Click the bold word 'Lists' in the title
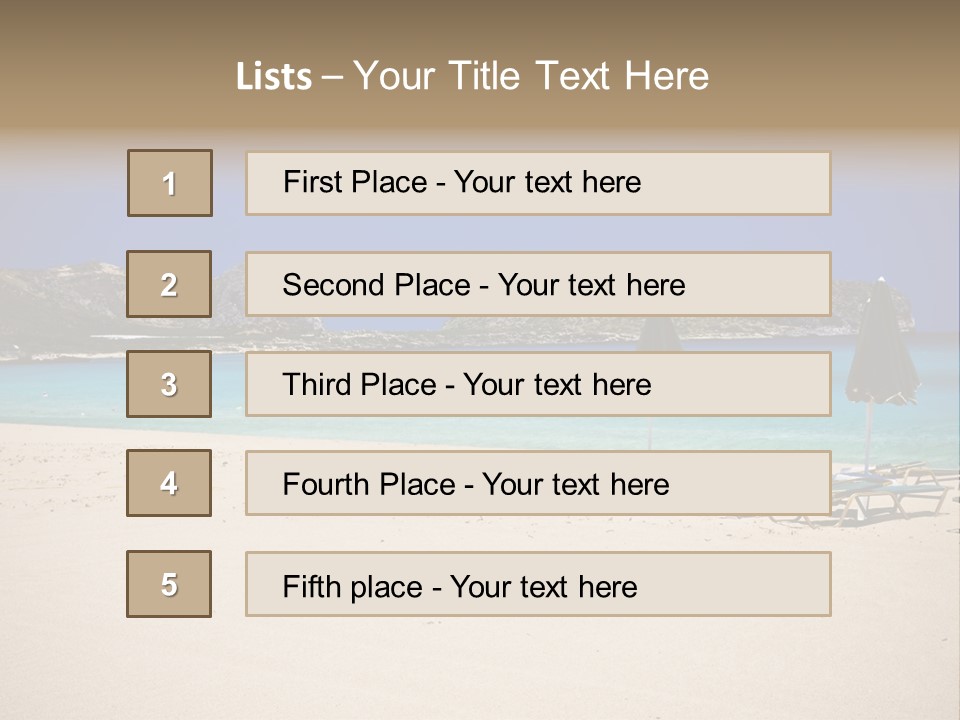Image resolution: width=960 pixels, height=720 pixels. 274,77
